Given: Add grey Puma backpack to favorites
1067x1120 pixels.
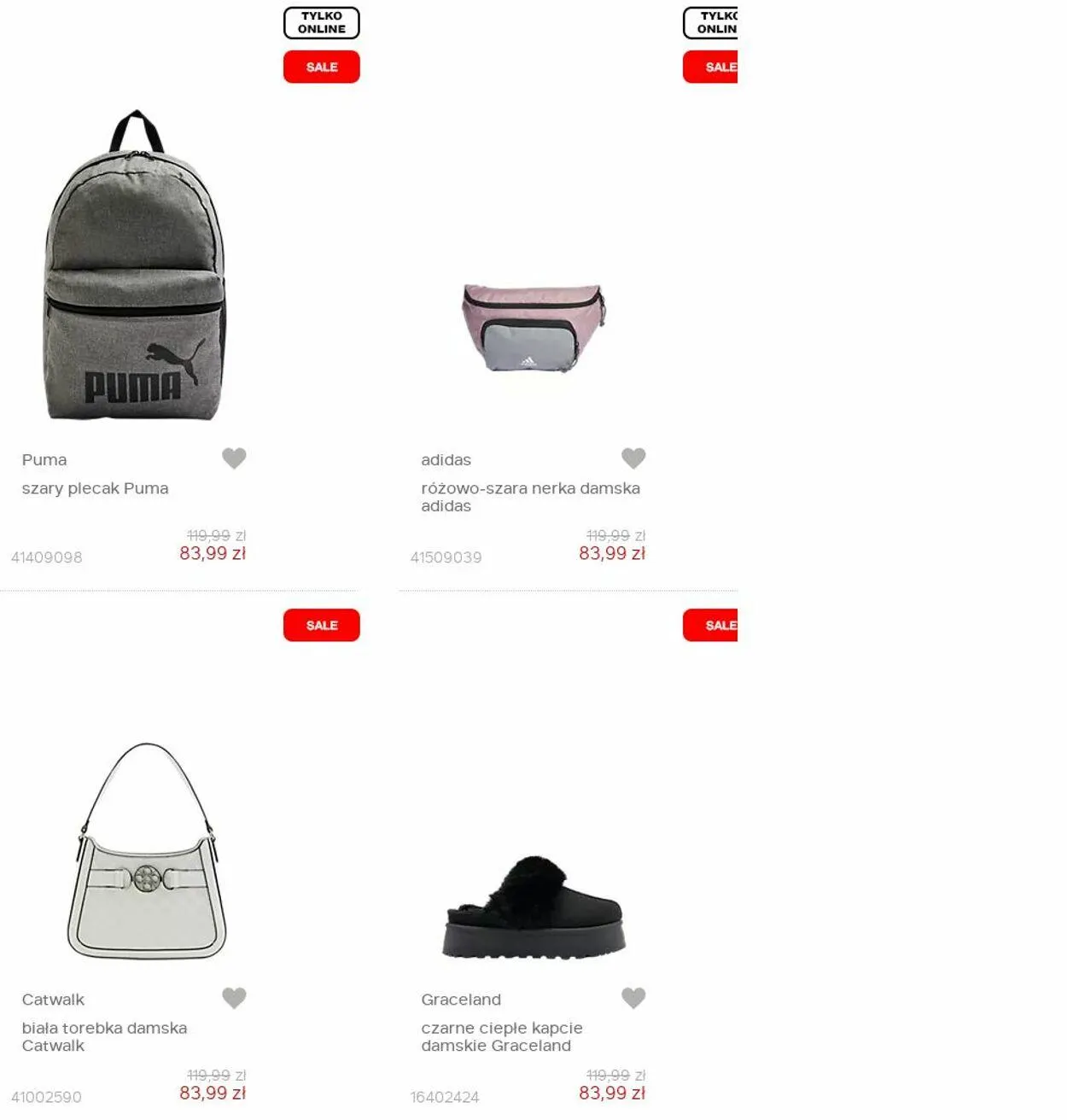Looking at the screenshot, I should 234,458.
